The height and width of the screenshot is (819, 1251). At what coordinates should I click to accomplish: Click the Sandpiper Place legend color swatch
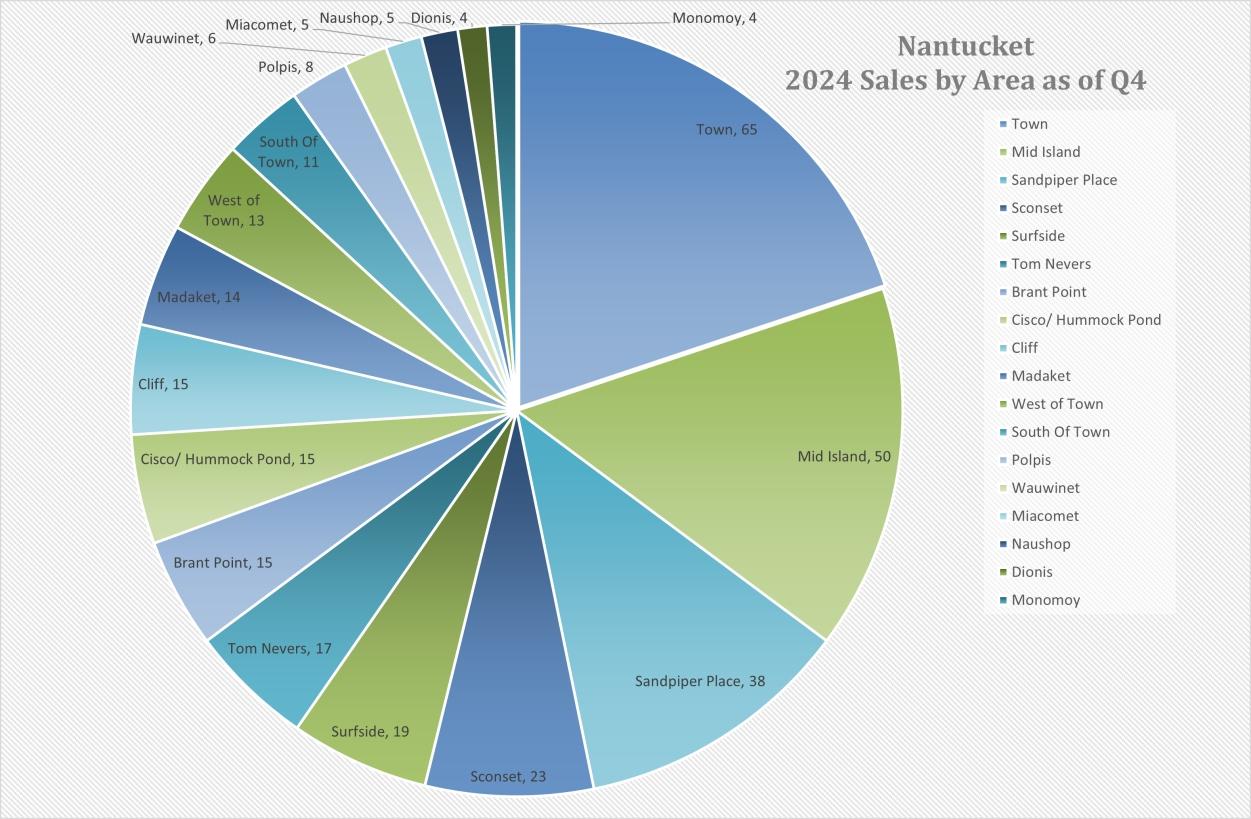1002,180
